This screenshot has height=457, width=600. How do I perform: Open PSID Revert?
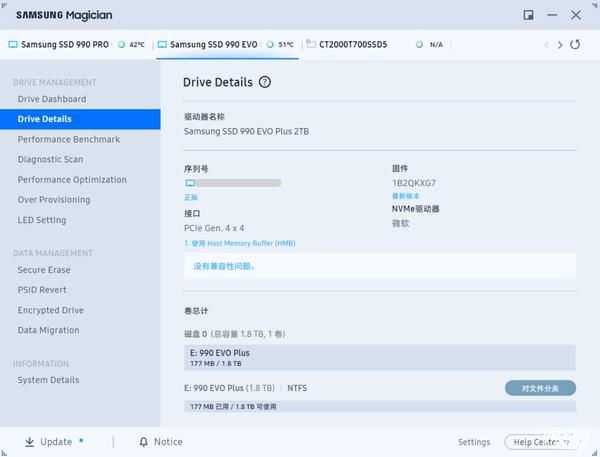[42, 290]
